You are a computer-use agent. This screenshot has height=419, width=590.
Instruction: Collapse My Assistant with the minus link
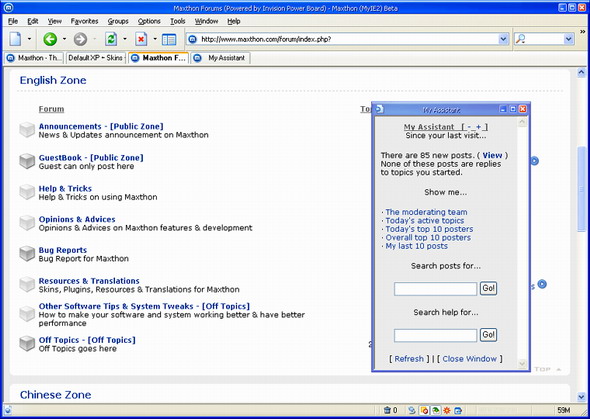click(469, 127)
